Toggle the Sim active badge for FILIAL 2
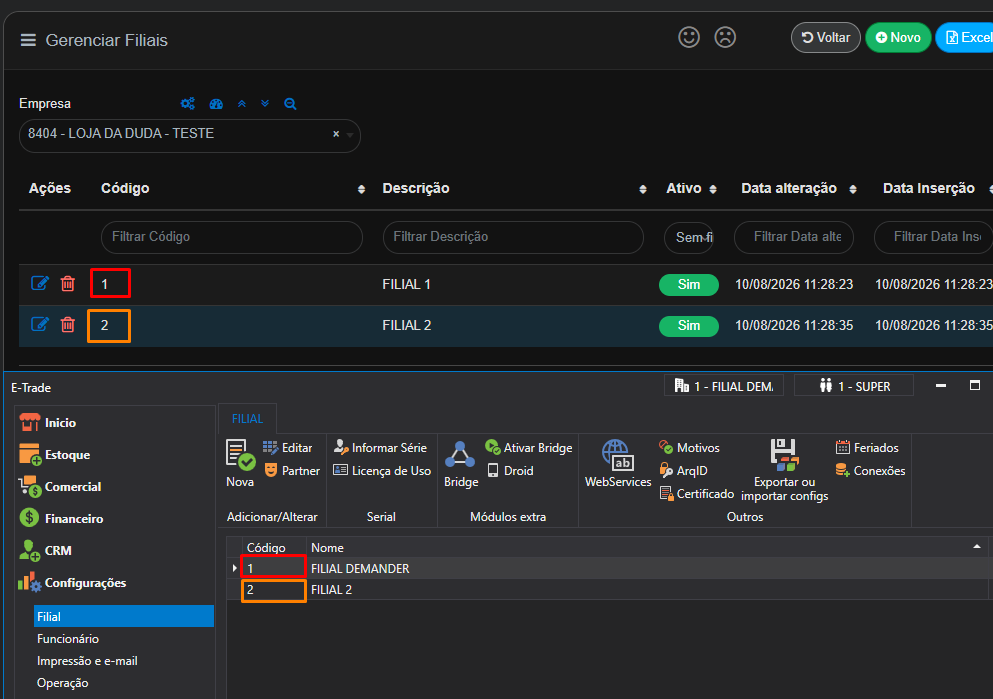Viewport: 993px width, 699px height. tap(689, 326)
